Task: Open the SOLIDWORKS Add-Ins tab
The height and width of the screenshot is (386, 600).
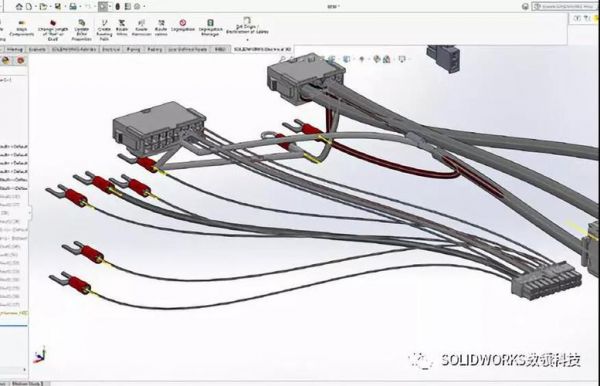Action: coord(74,49)
